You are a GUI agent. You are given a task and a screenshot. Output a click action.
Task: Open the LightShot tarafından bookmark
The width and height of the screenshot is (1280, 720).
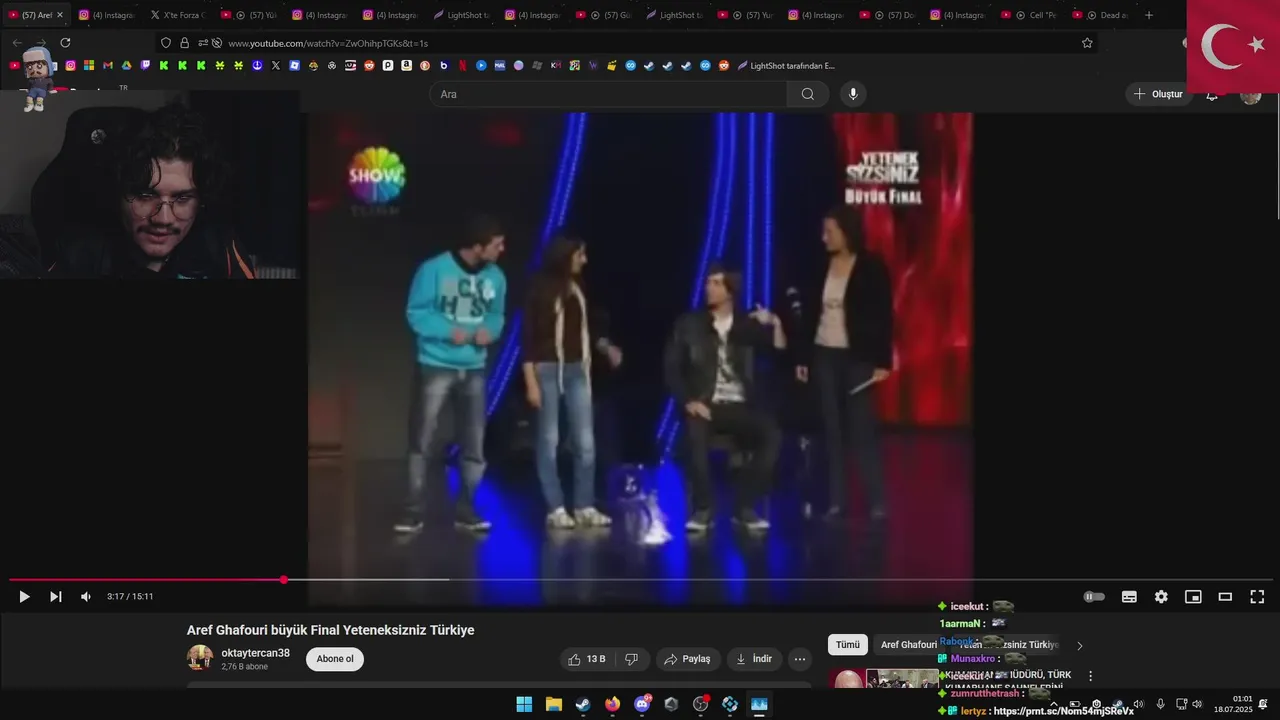click(x=786, y=66)
